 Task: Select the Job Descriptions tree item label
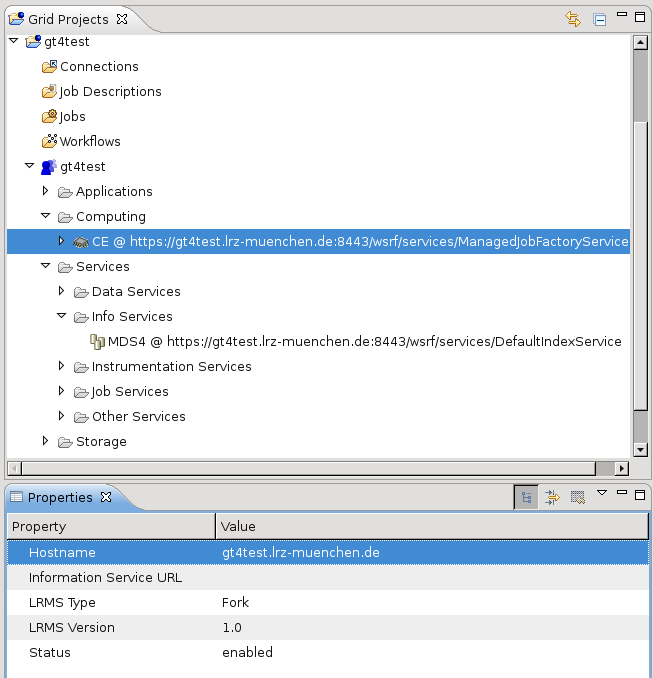110,92
